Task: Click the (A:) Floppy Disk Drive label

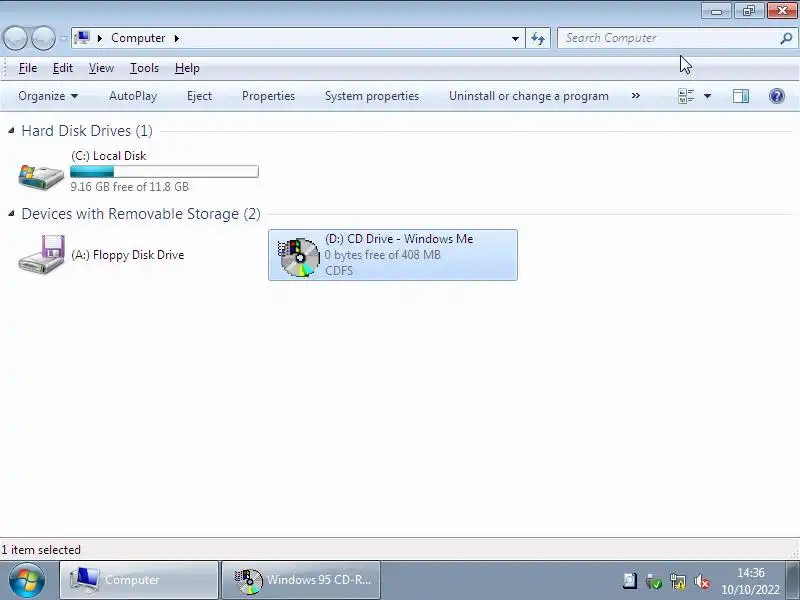Action: [128, 255]
